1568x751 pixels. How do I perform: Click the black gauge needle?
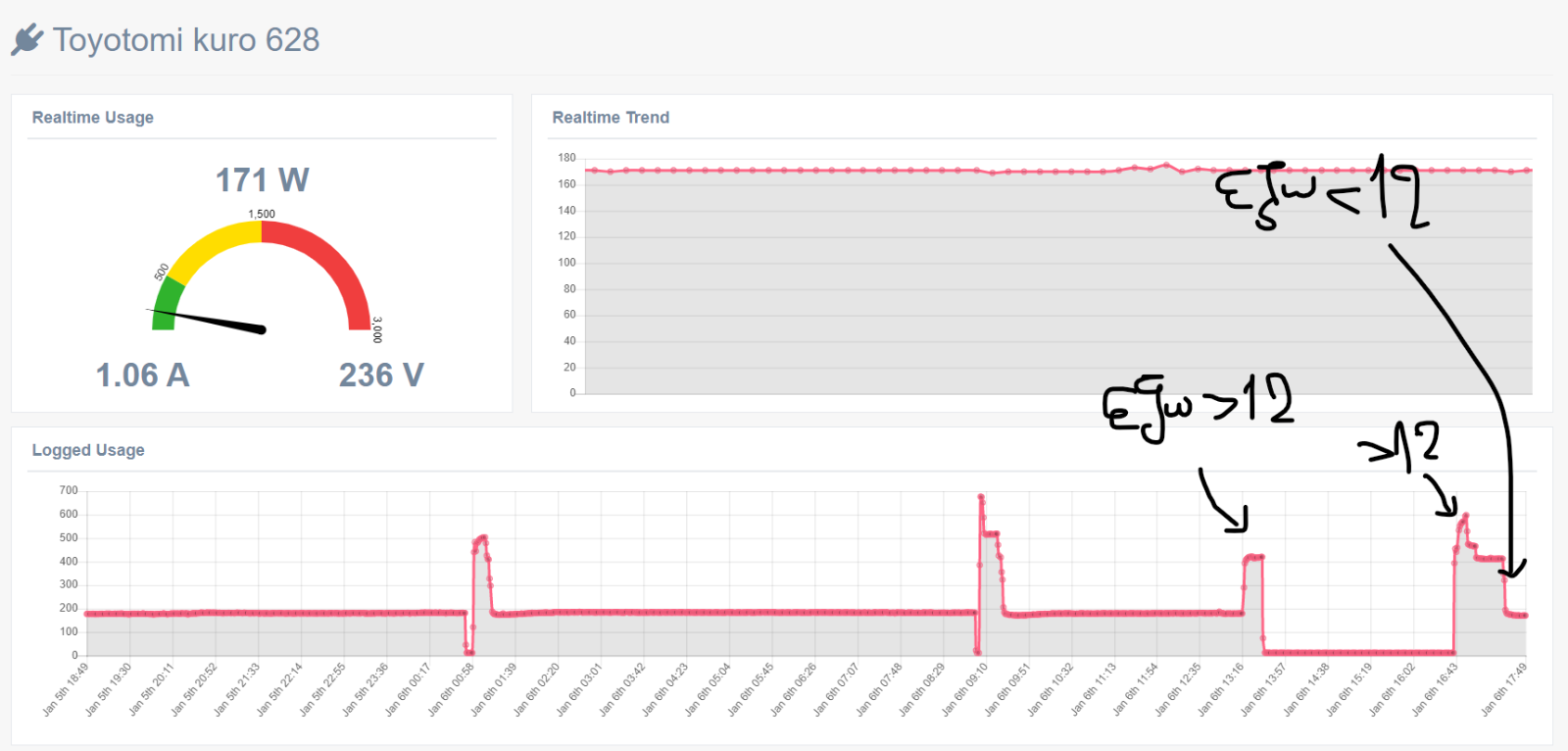coord(208,320)
